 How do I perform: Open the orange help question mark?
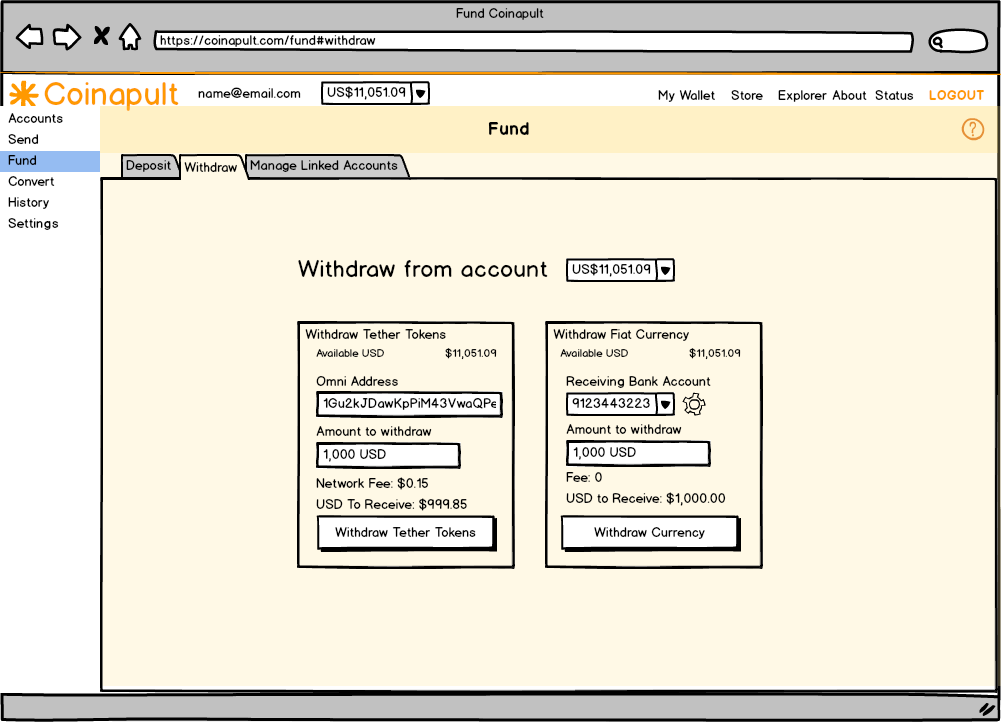[x=972, y=129]
